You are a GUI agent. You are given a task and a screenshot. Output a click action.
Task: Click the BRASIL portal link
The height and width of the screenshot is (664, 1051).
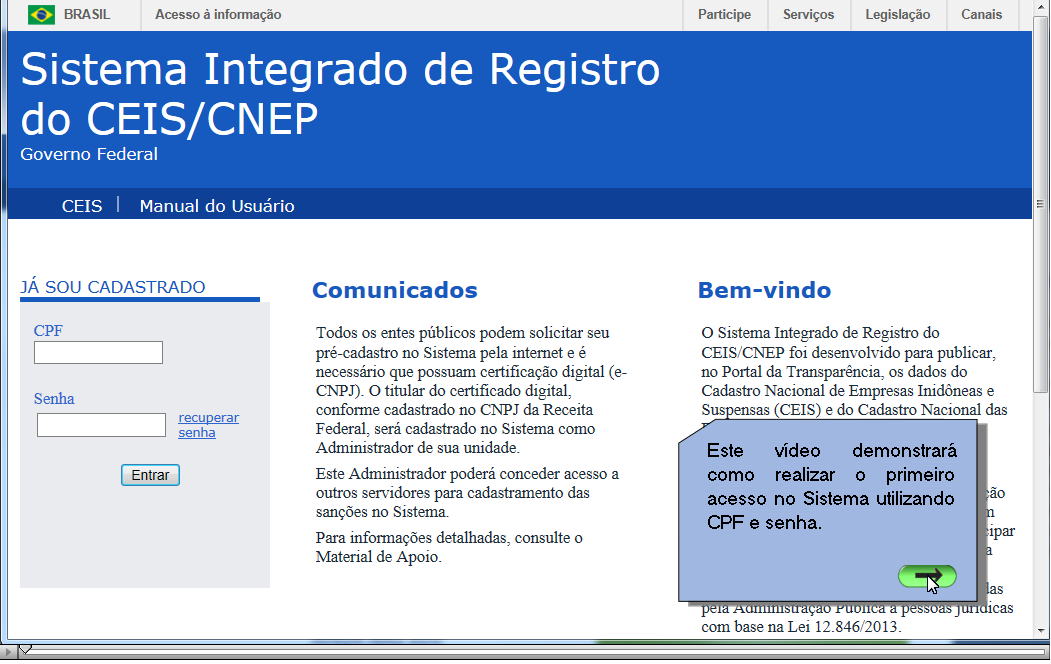click(87, 15)
